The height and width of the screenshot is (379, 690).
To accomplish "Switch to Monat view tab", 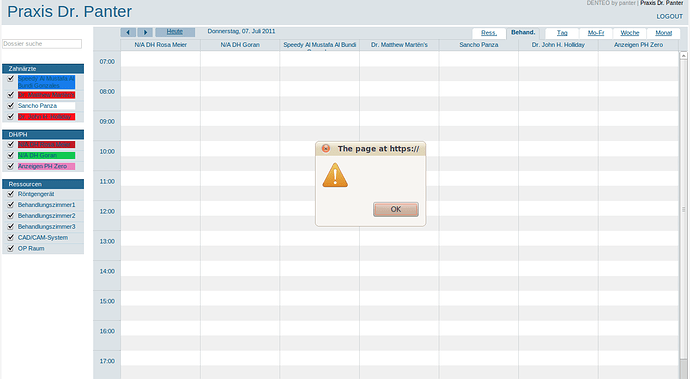I will tap(664, 33).
